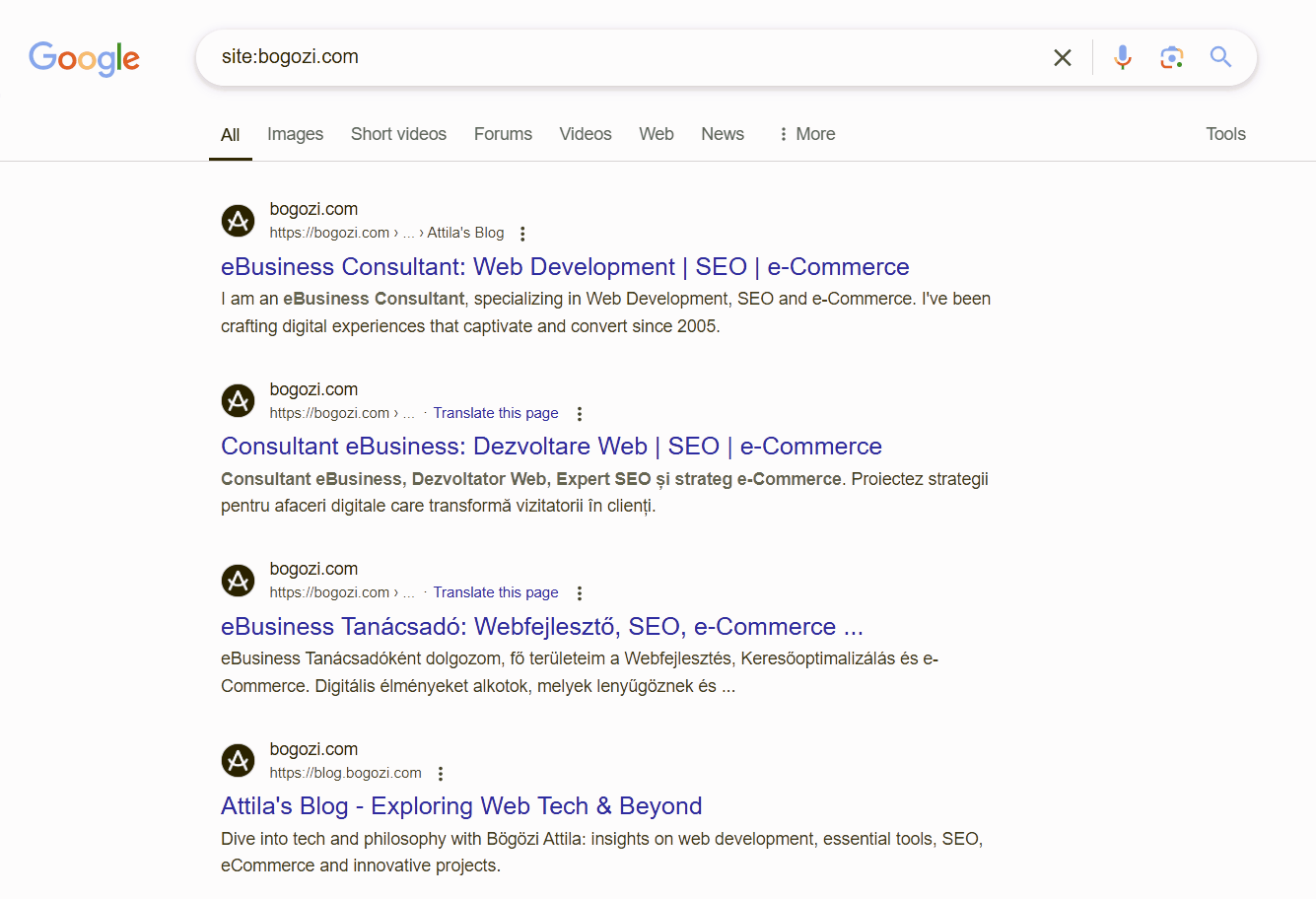1316x899 pixels.
Task: Click the search magnifier icon
Action: coord(1220,57)
